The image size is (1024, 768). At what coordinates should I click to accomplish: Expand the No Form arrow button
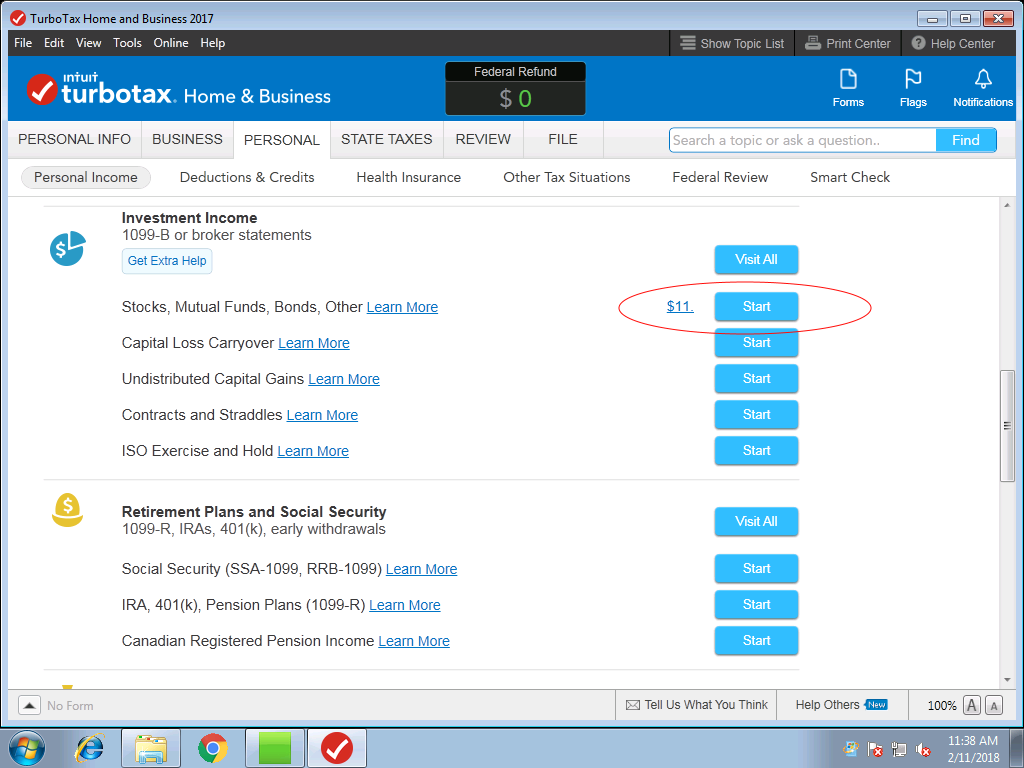(29, 705)
